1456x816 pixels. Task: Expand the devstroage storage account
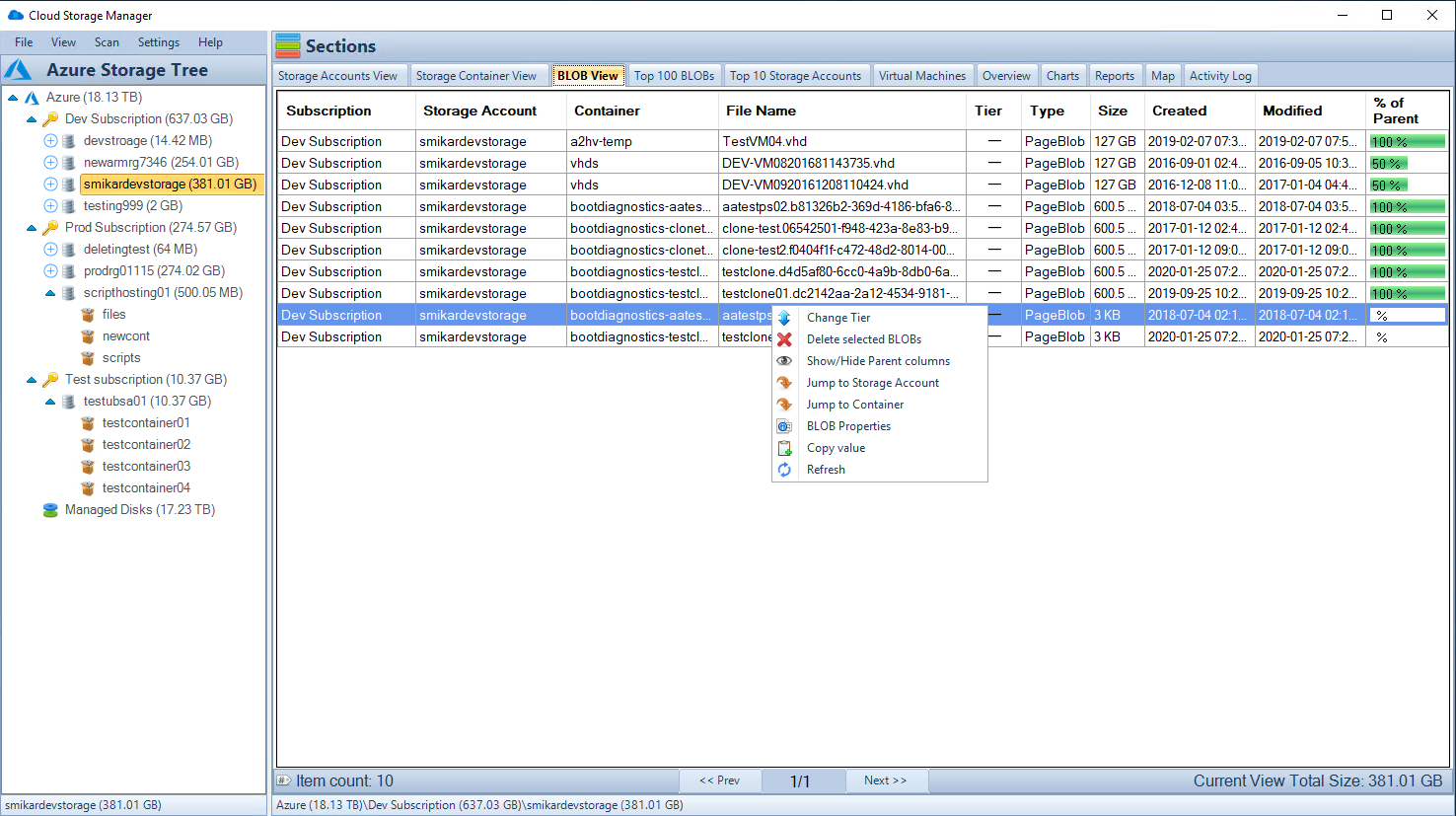click(x=50, y=141)
